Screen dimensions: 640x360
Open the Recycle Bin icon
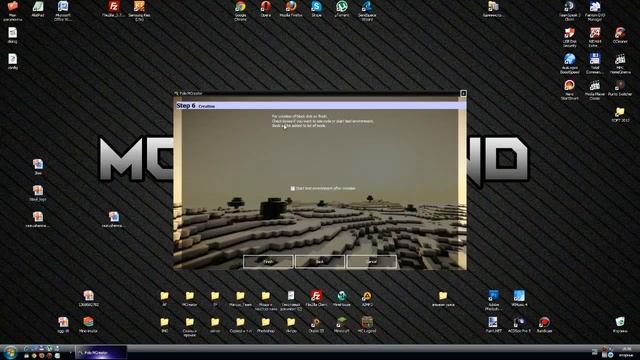[620, 325]
